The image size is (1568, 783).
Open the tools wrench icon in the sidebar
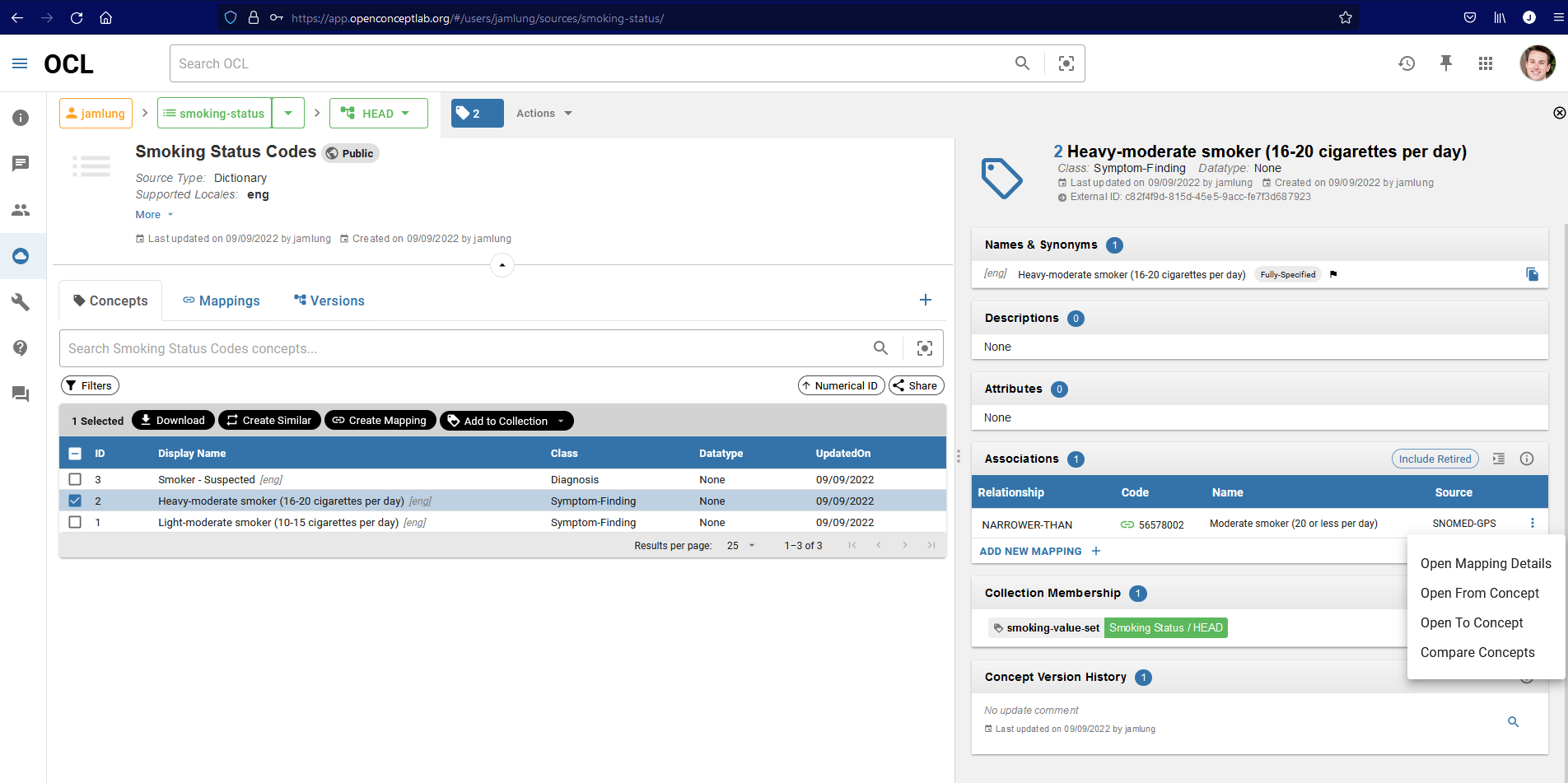pos(20,302)
